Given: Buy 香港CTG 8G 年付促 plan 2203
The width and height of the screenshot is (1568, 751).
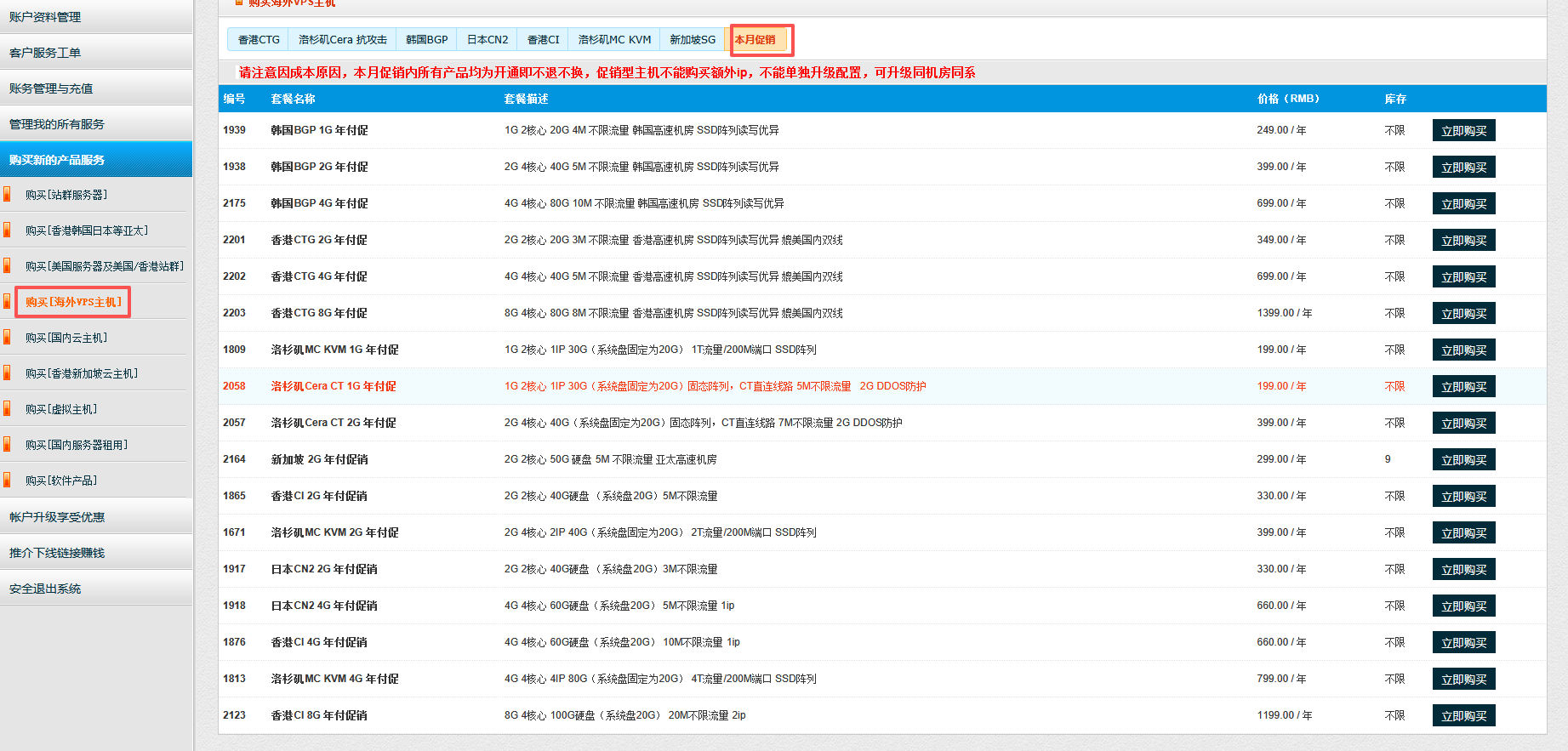Looking at the screenshot, I should [1463, 313].
